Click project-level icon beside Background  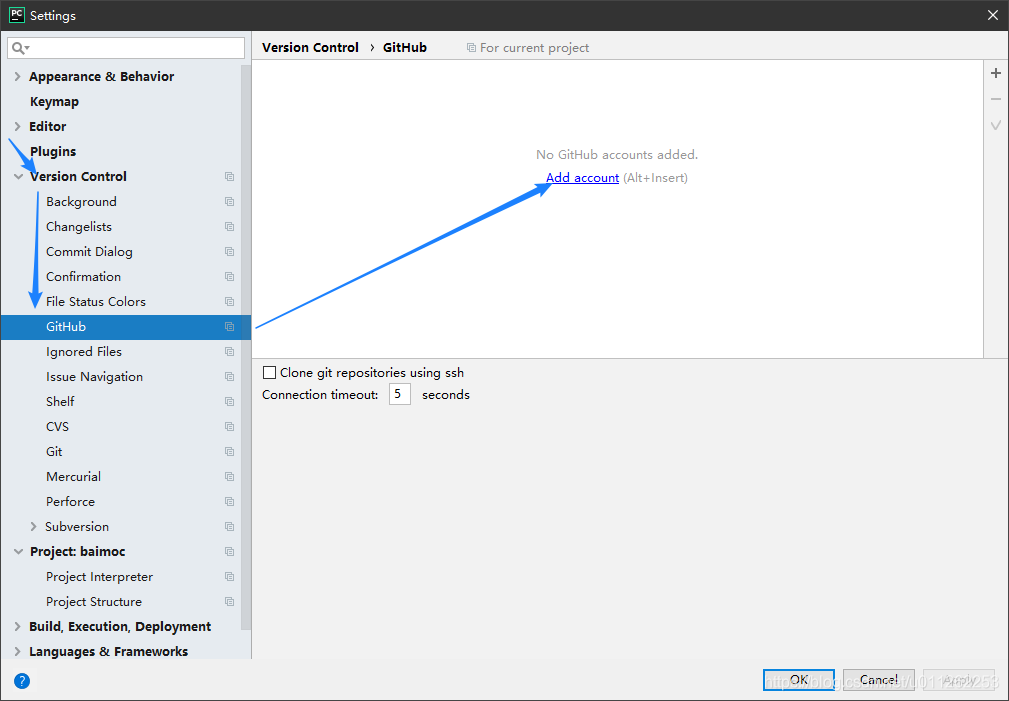pyautogui.click(x=229, y=201)
